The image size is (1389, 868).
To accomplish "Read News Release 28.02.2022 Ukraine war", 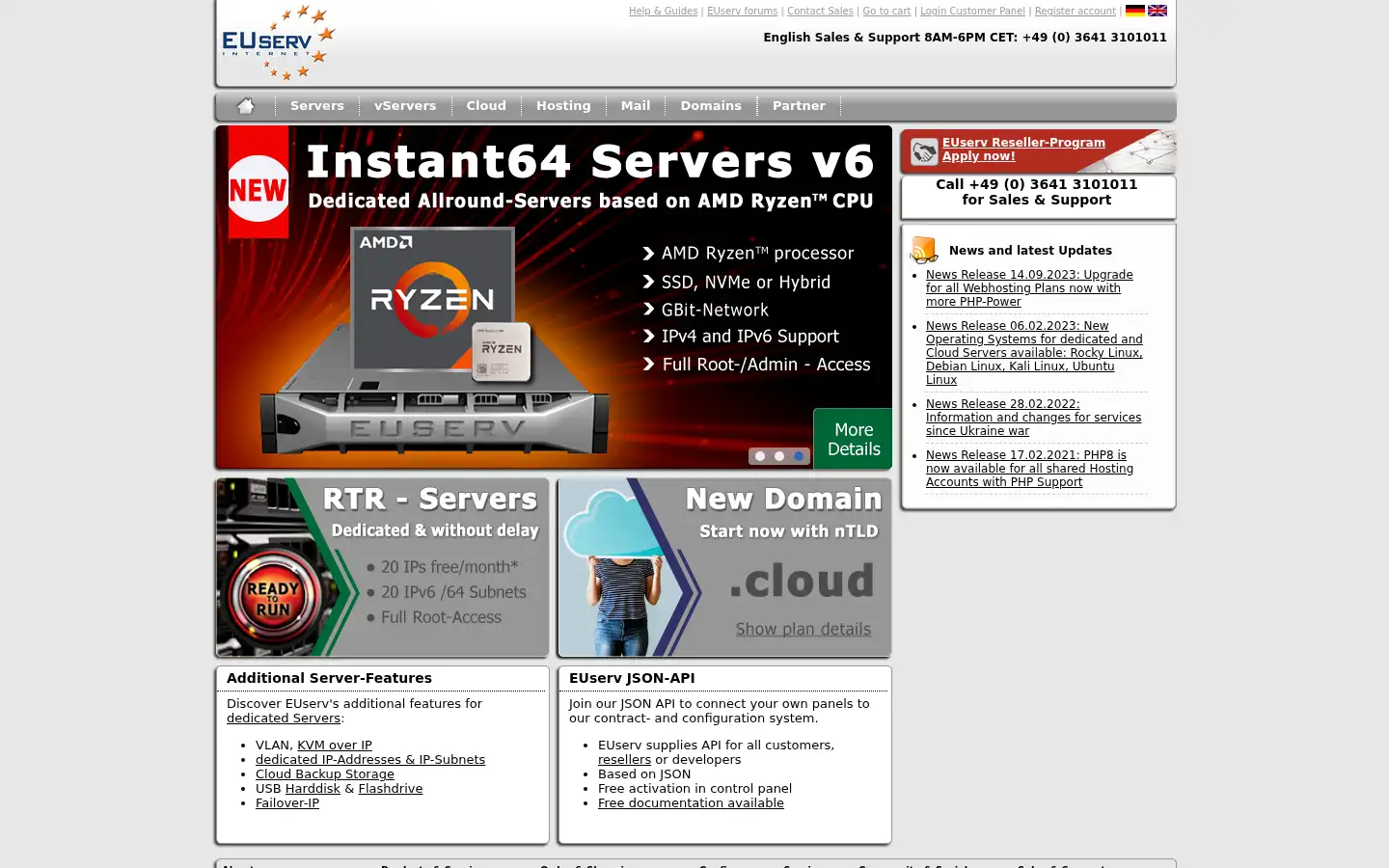I will coord(1033,418).
